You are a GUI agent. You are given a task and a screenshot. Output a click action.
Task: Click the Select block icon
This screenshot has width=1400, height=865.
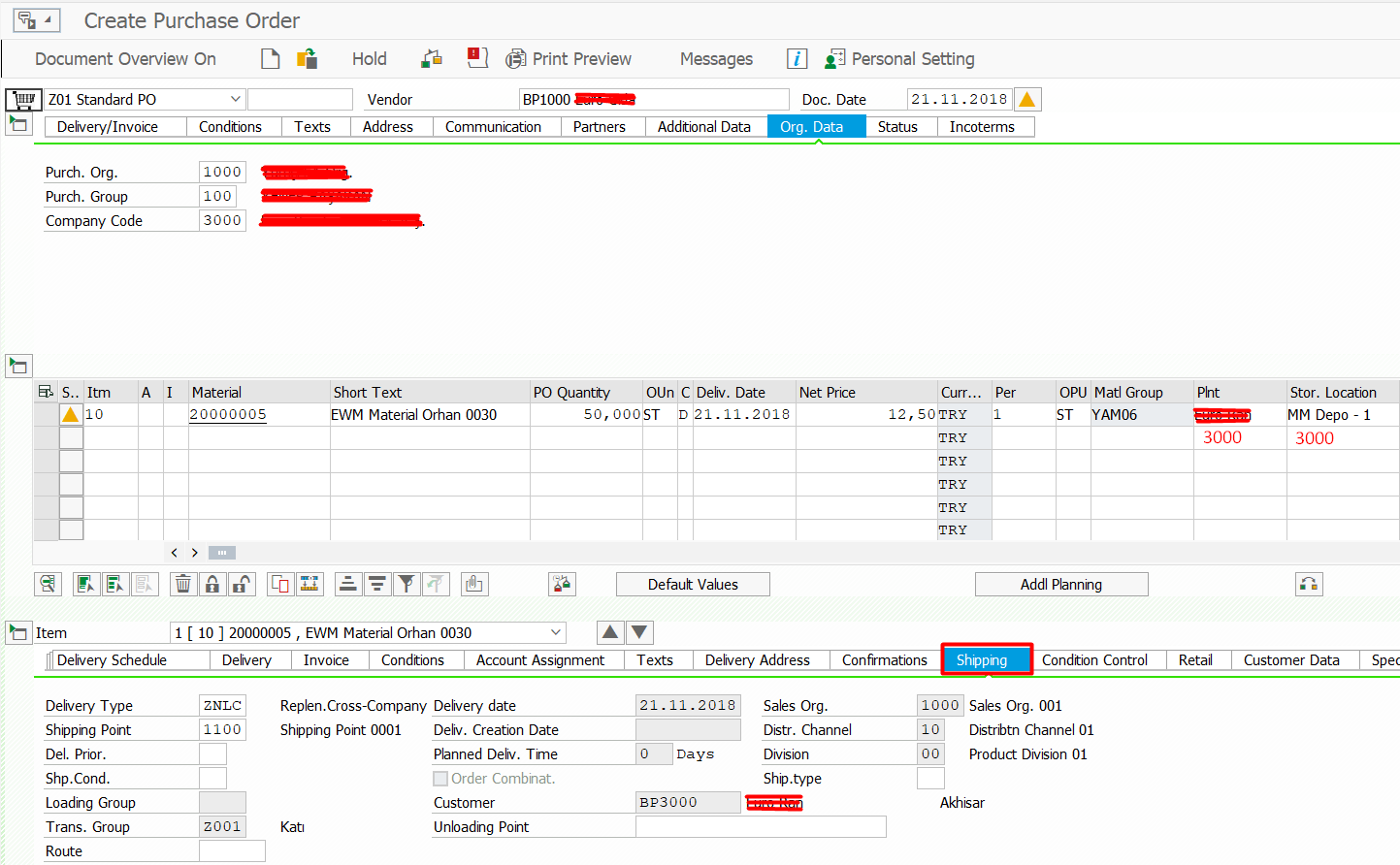[115, 584]
